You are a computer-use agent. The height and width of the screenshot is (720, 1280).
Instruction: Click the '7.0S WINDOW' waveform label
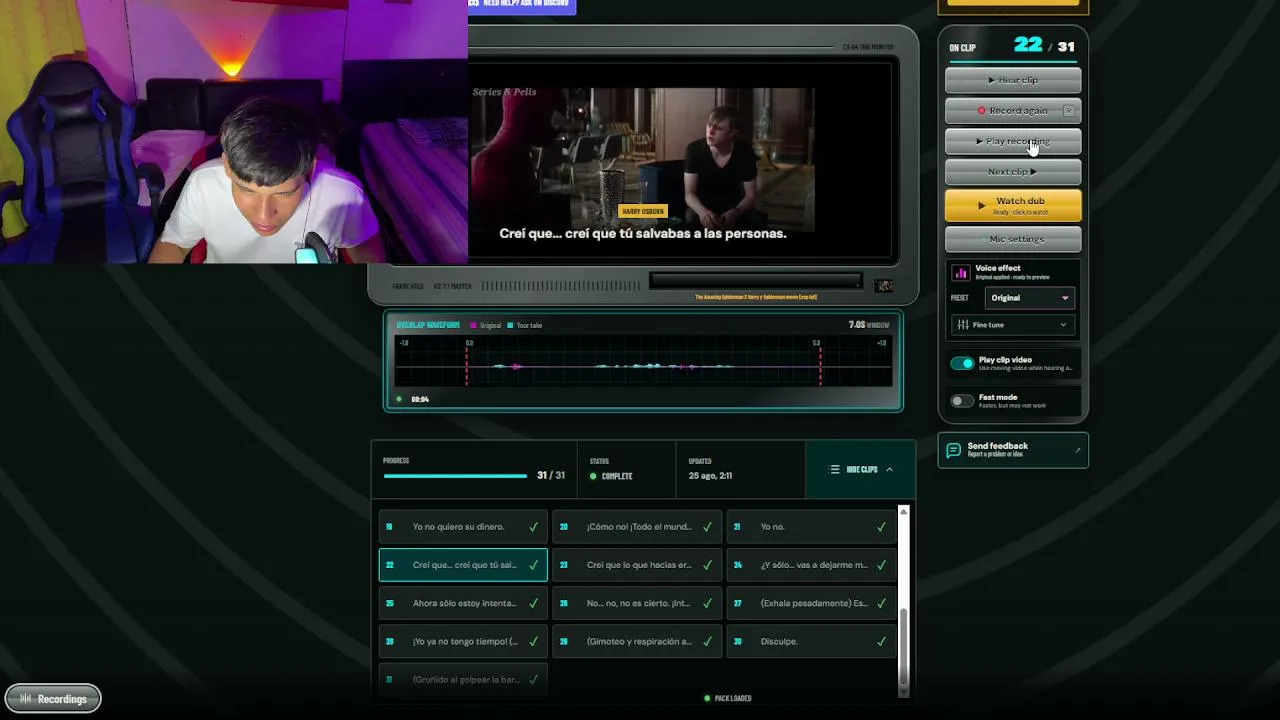click(869, 325)
